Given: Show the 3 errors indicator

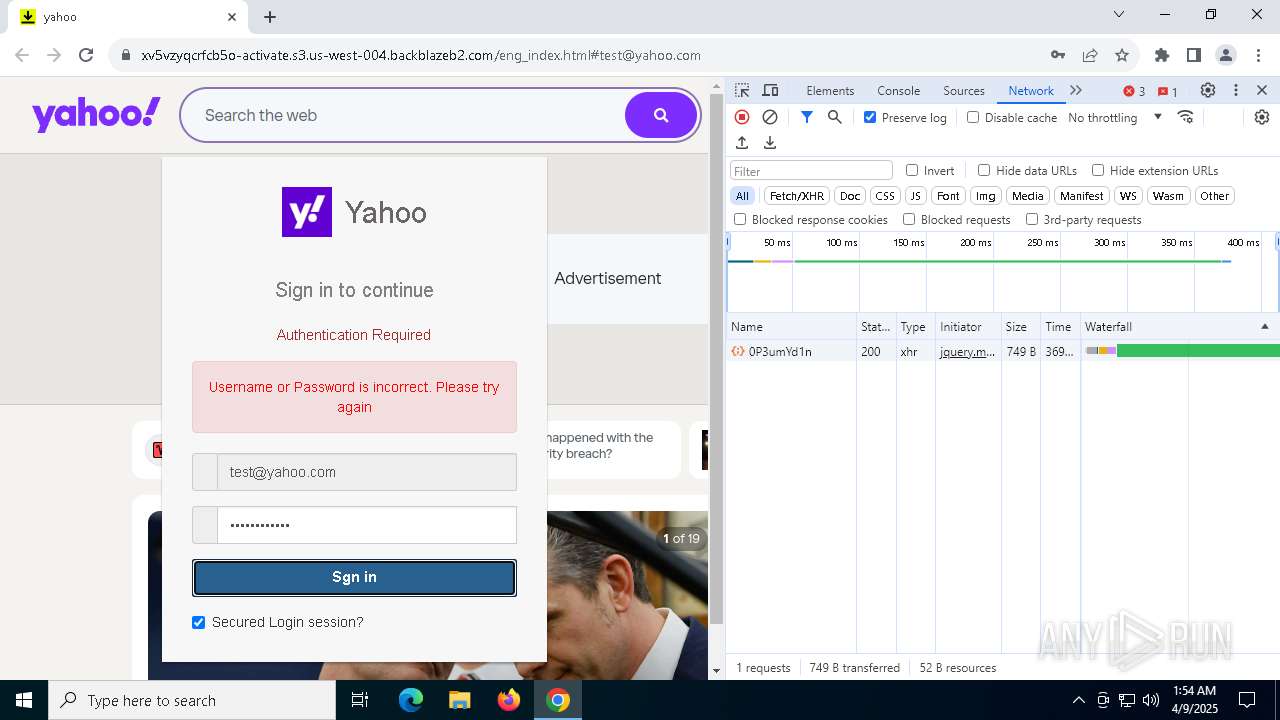Looking at the screenshot, I should tap(1134, 91).
